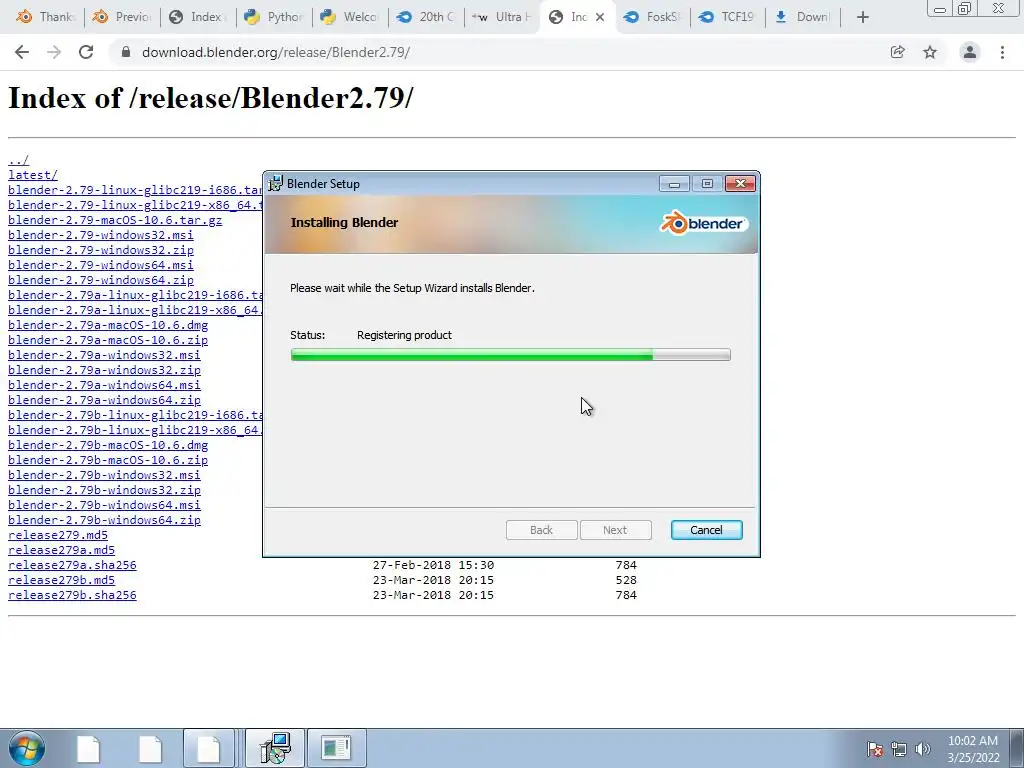Close the active Index tab with the X
1024x768 pixels.
[x=600, y=17]
